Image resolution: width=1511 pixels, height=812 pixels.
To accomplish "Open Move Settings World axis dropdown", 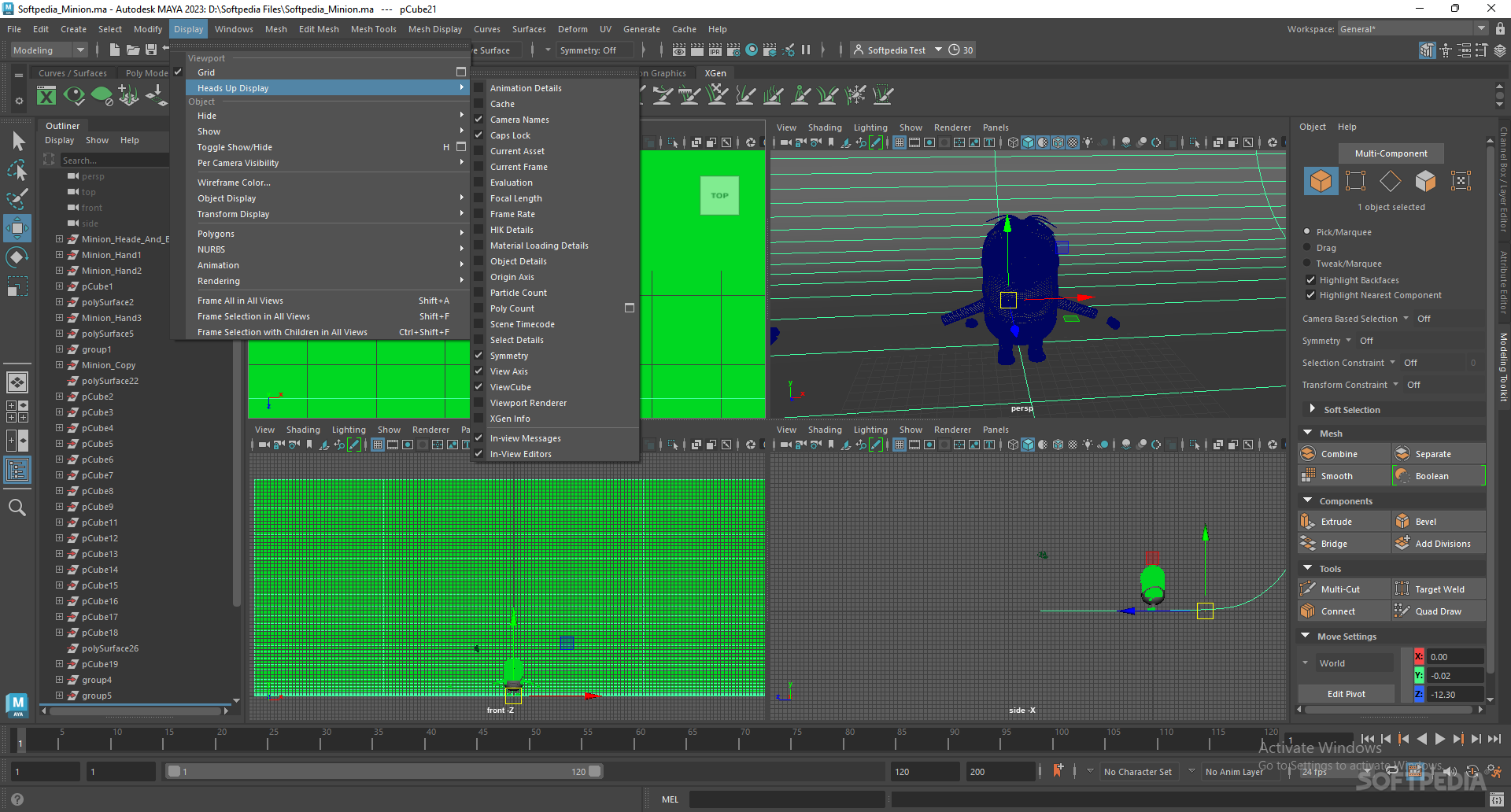I will (x=1347, y=663).
